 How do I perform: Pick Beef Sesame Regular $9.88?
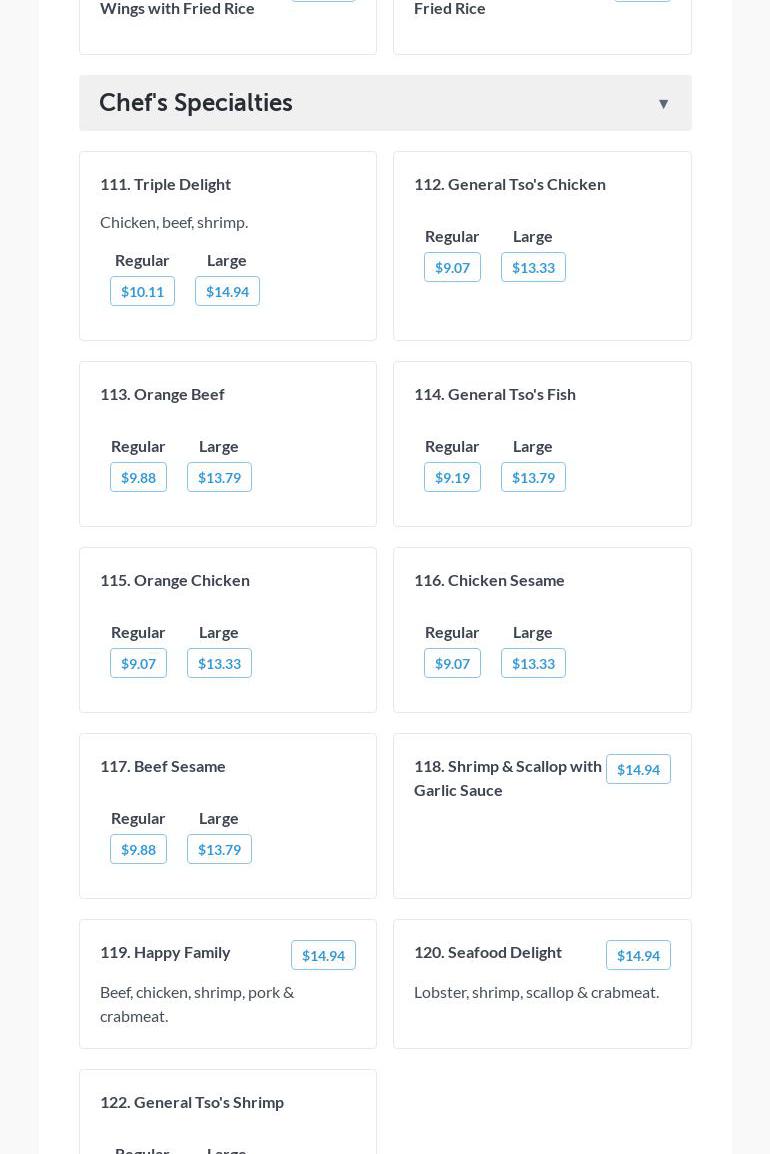click(138, 850)
